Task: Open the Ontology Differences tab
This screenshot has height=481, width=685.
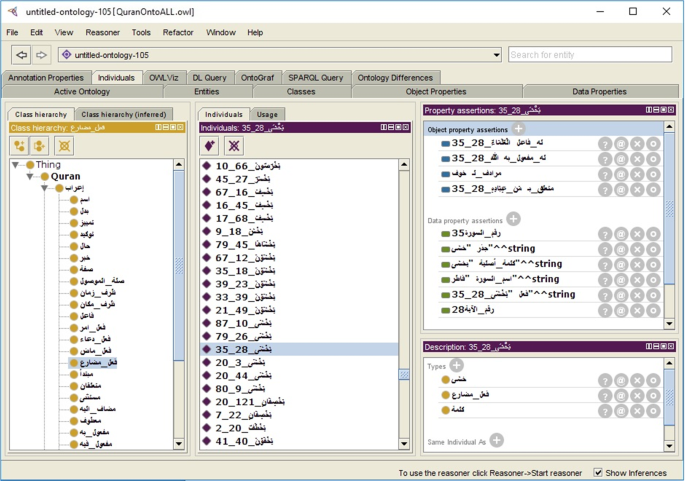Action: click(395, 78)
